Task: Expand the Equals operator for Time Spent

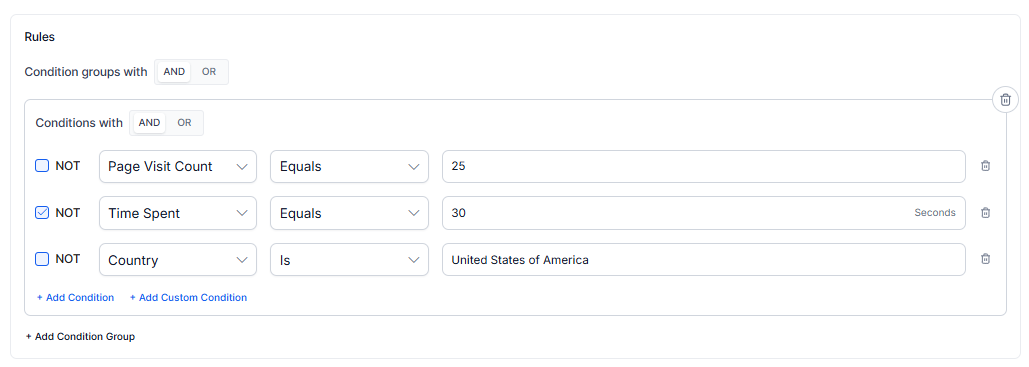Action: coord(349,213)
